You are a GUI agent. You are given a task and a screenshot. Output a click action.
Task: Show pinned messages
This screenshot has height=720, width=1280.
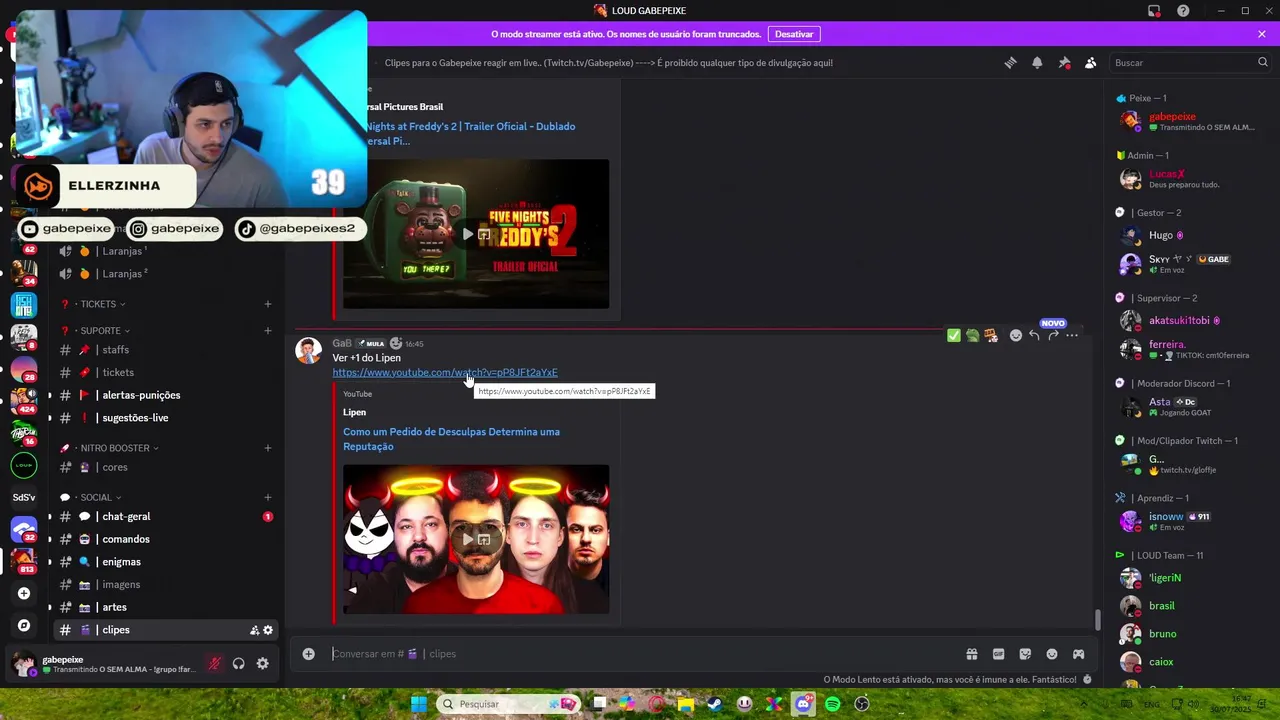click(x=1064, y=63)
